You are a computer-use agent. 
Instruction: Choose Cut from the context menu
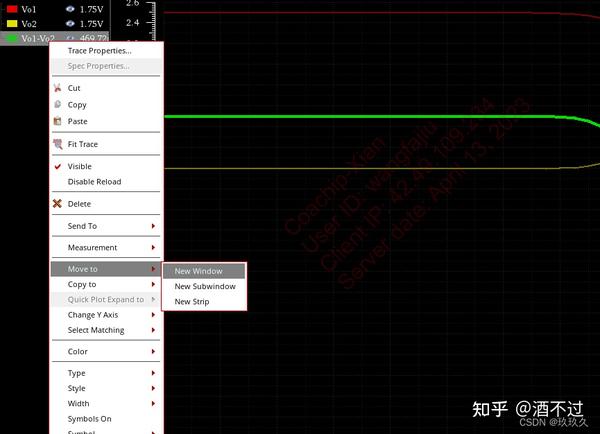pyautogui.click(x=106, y=88)
